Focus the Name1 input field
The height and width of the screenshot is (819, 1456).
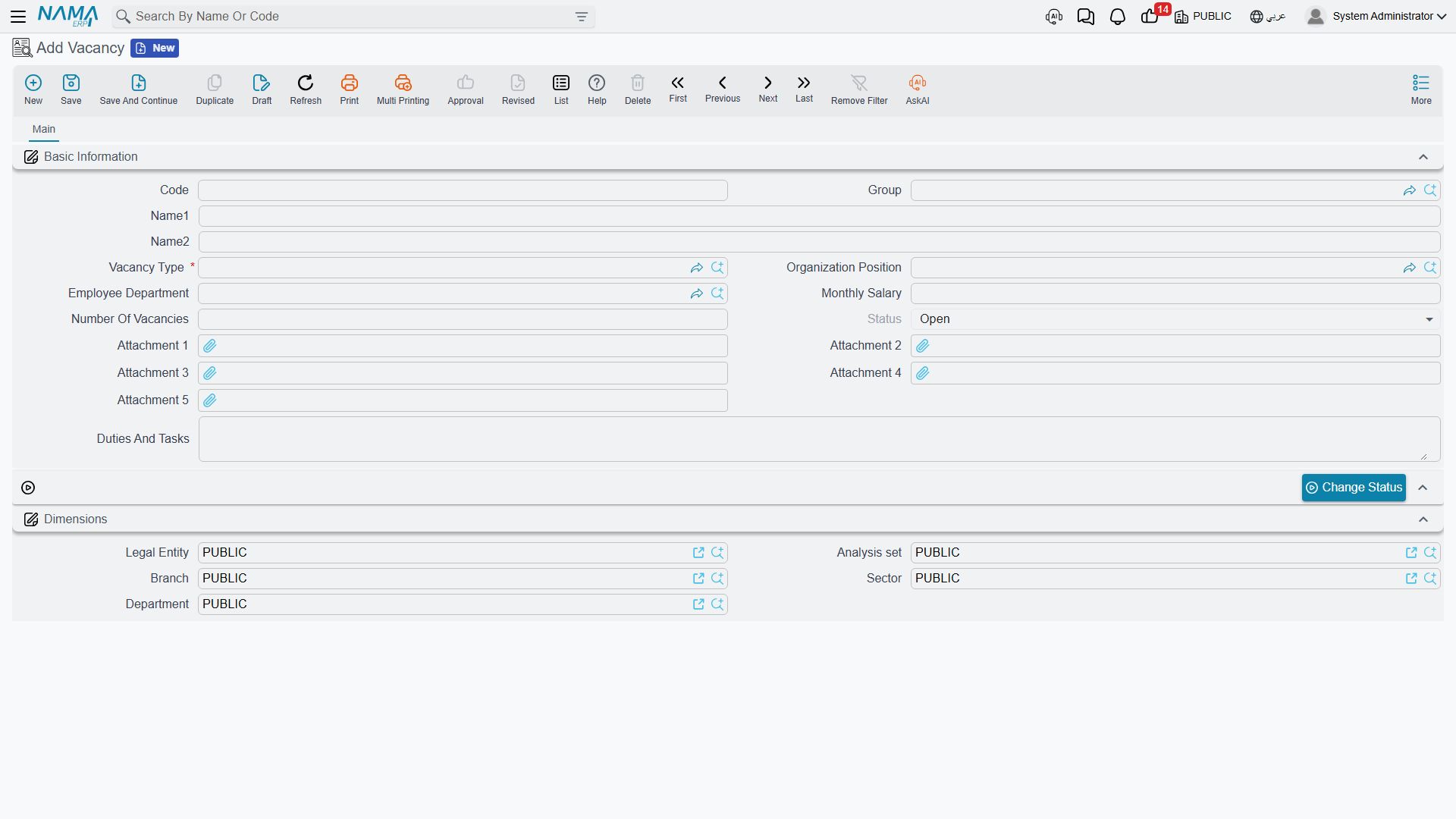pos(819,216)
